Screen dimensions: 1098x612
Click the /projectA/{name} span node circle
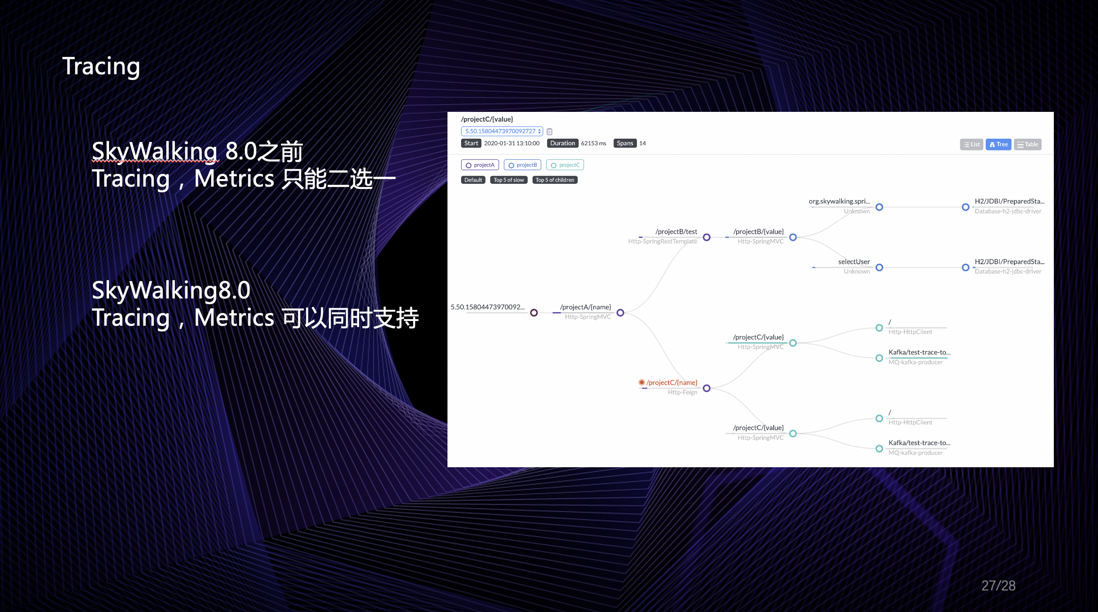tap(620, 313)
